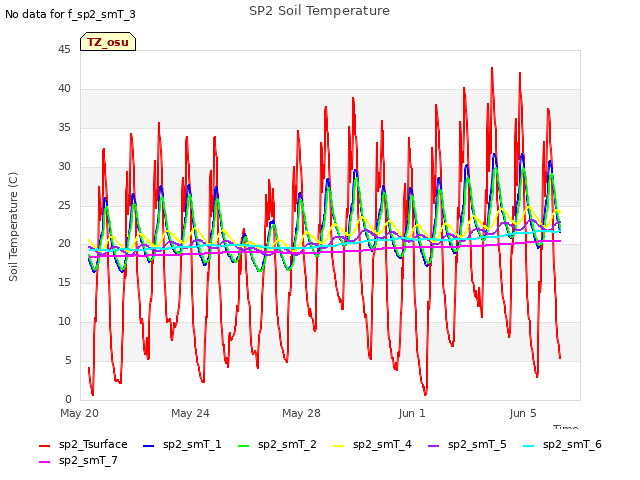Click the 35 y-axis tick label

pos(64,128)
